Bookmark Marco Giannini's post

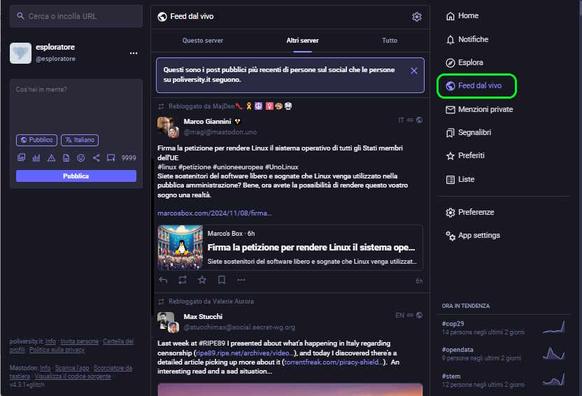[222, 280]
